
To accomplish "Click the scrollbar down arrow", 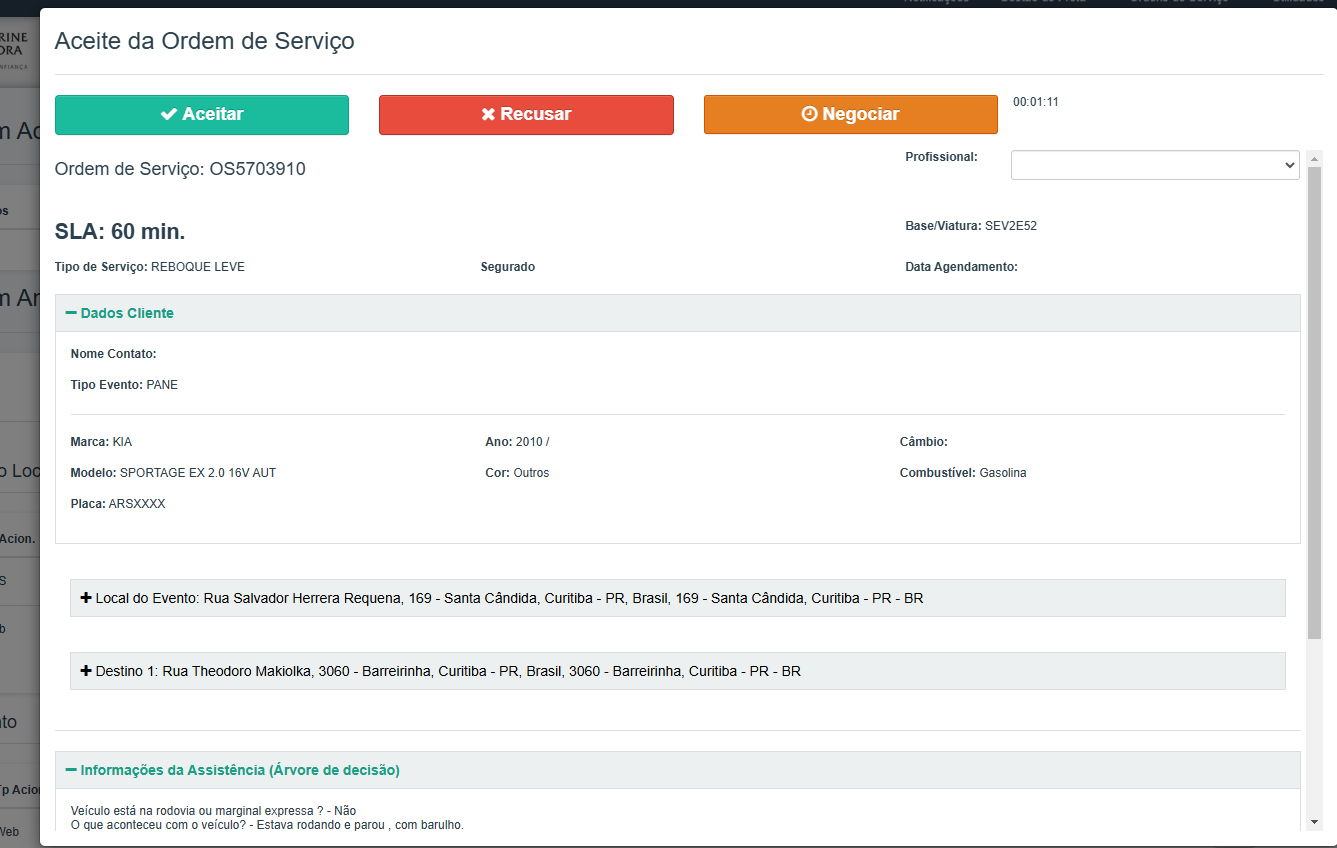I will (1314, 822).
